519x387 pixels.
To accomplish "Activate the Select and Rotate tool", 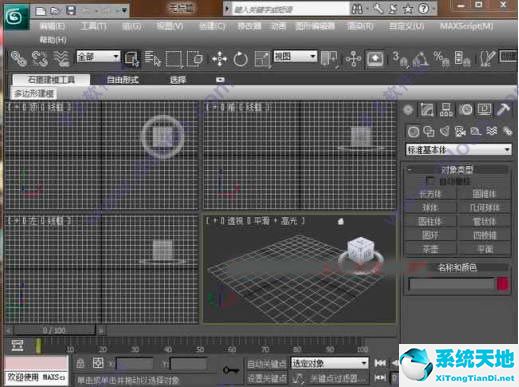I will (240, 59).
